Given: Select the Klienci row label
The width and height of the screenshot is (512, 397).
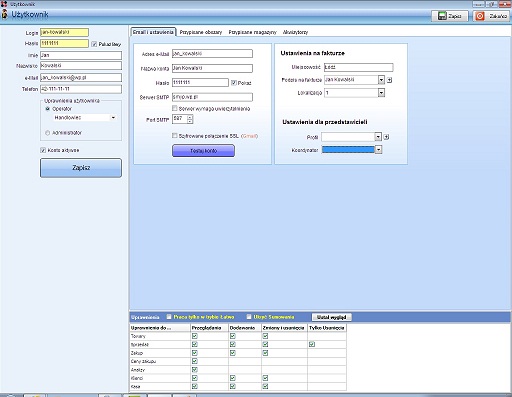Looking at the screenshot, I should (137, 378).
